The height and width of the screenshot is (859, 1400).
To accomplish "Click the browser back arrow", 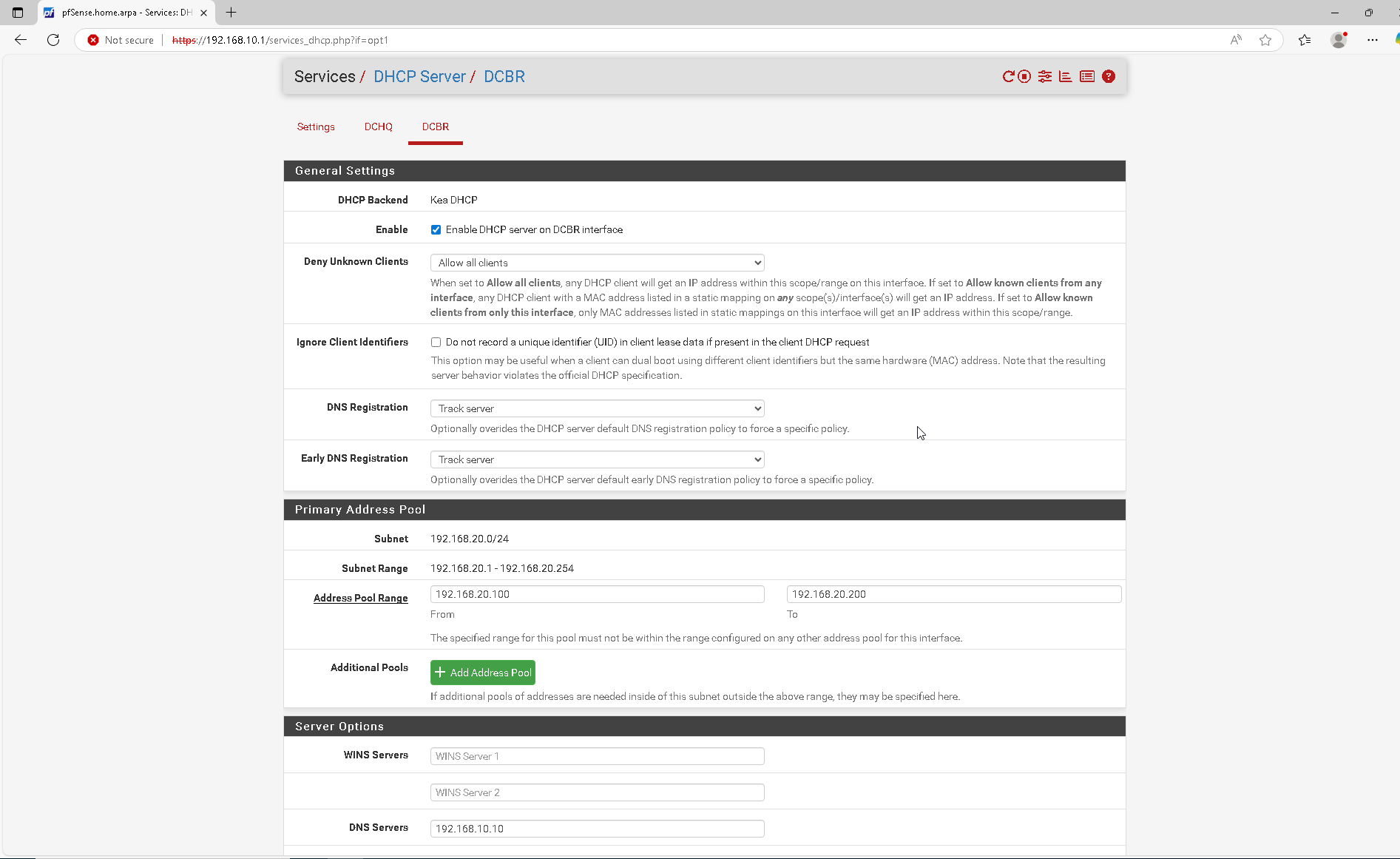I will point(21,40).
